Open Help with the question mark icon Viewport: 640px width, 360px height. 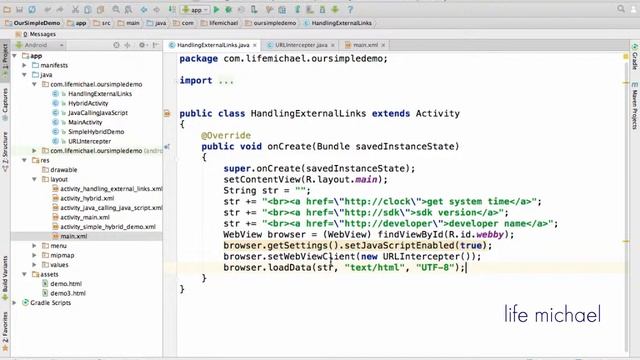(350, 9)
